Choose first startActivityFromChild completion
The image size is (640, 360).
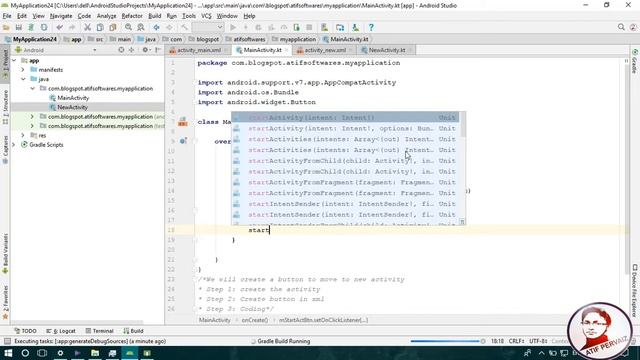tap(345, 161)
